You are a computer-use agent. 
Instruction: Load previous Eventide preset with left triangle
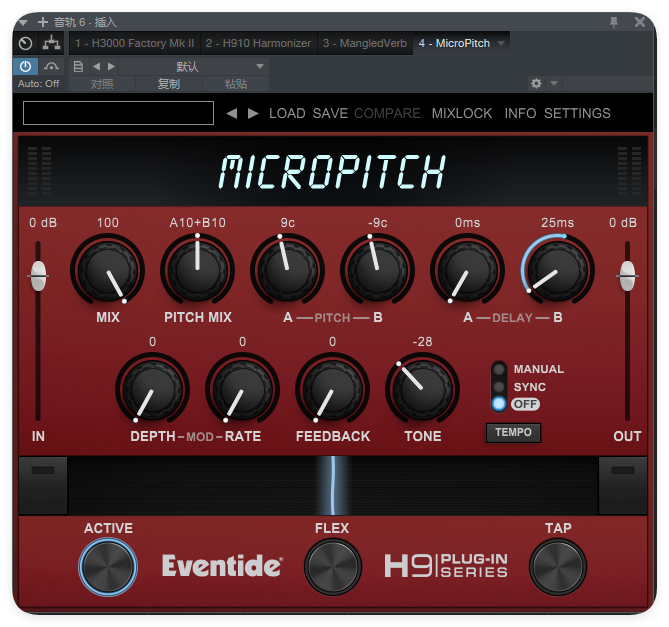click(x=232, y=113)
